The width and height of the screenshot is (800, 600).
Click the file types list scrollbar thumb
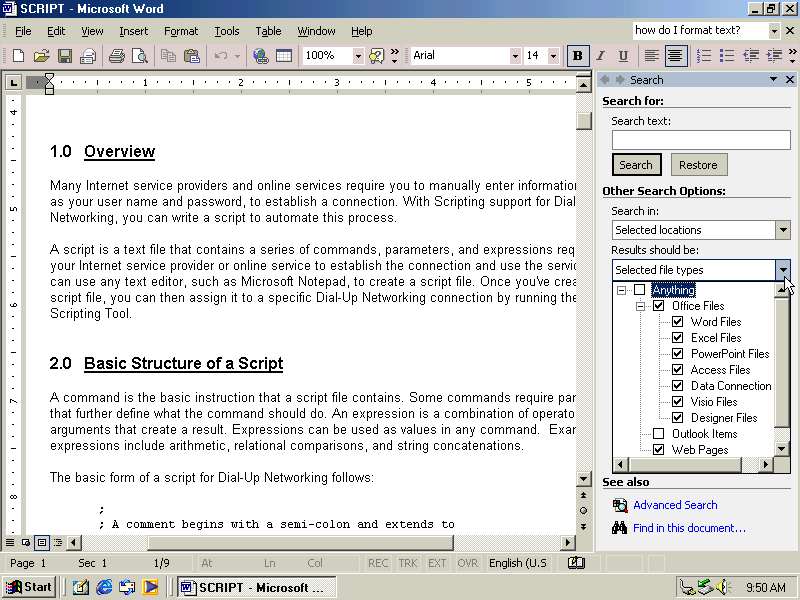(x=782, y=362)
